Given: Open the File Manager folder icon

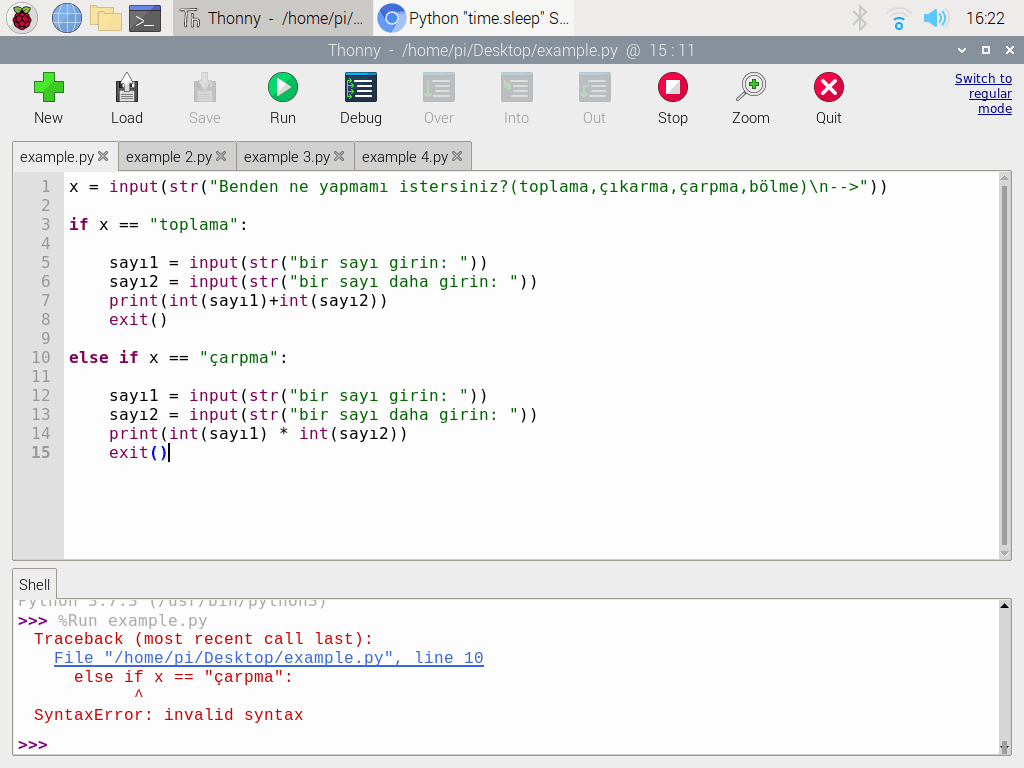Looking at the screenshot, I should click(106, 18).
